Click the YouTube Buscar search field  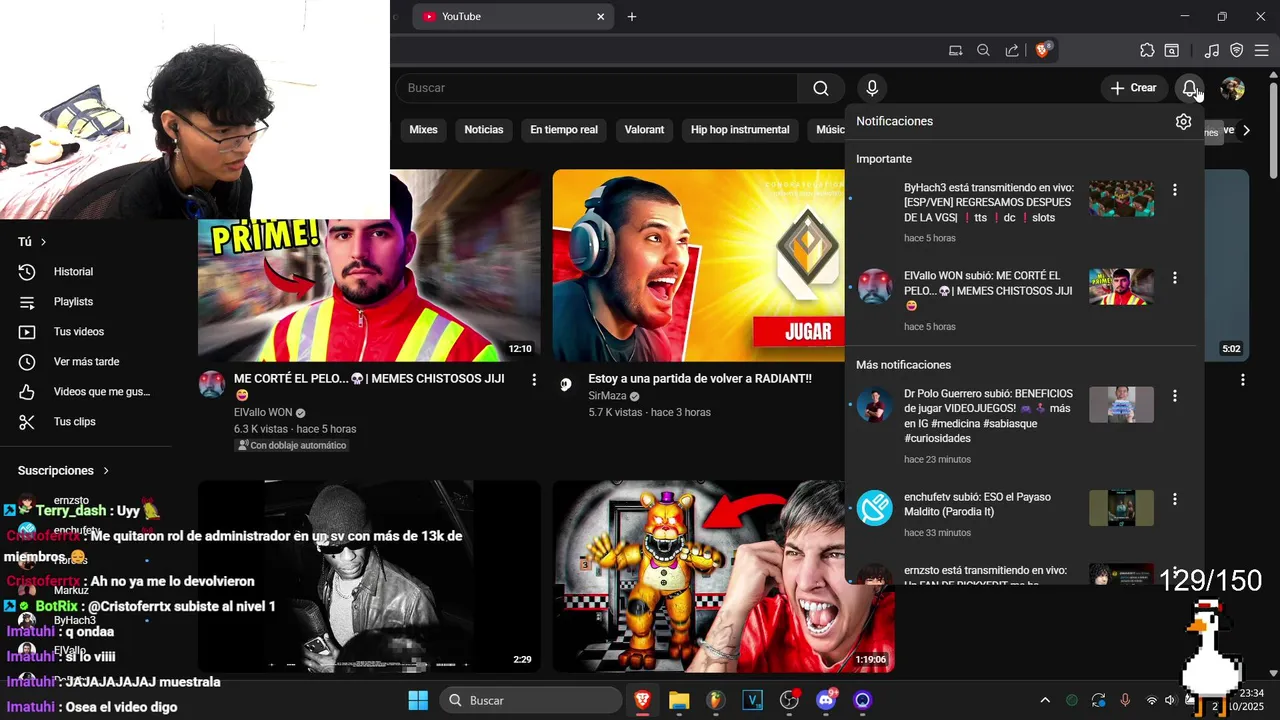point(598,88)
